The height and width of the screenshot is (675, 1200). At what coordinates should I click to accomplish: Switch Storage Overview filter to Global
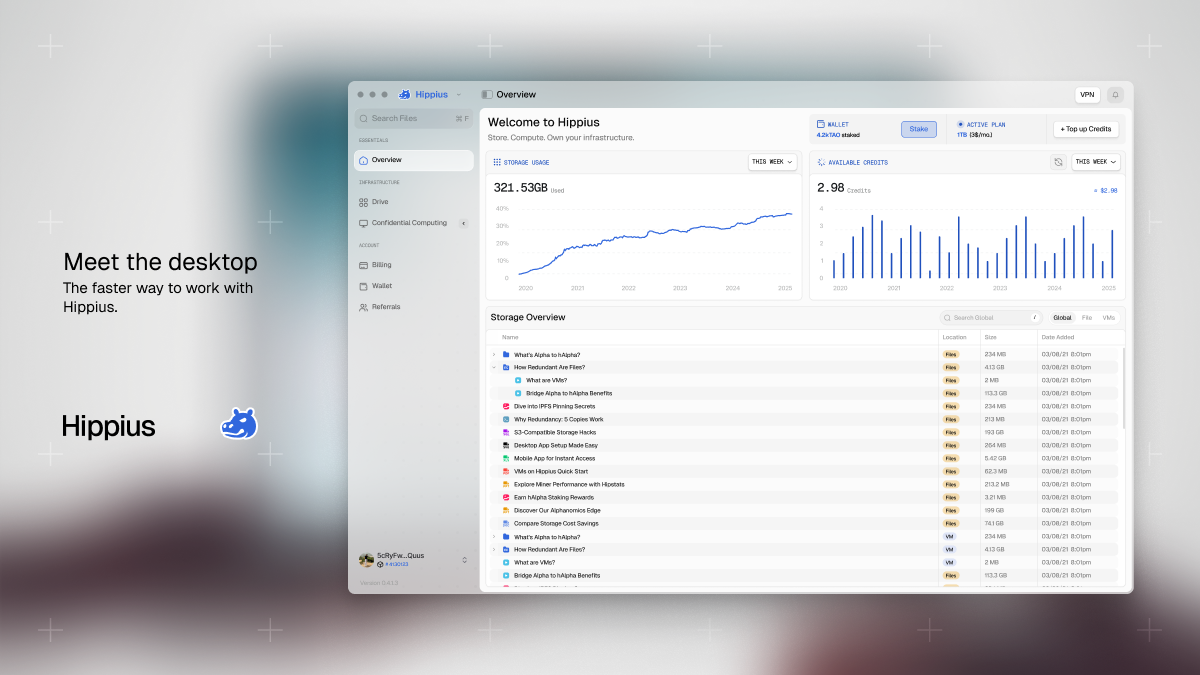pyautogui.click(x=1062, y=317)
